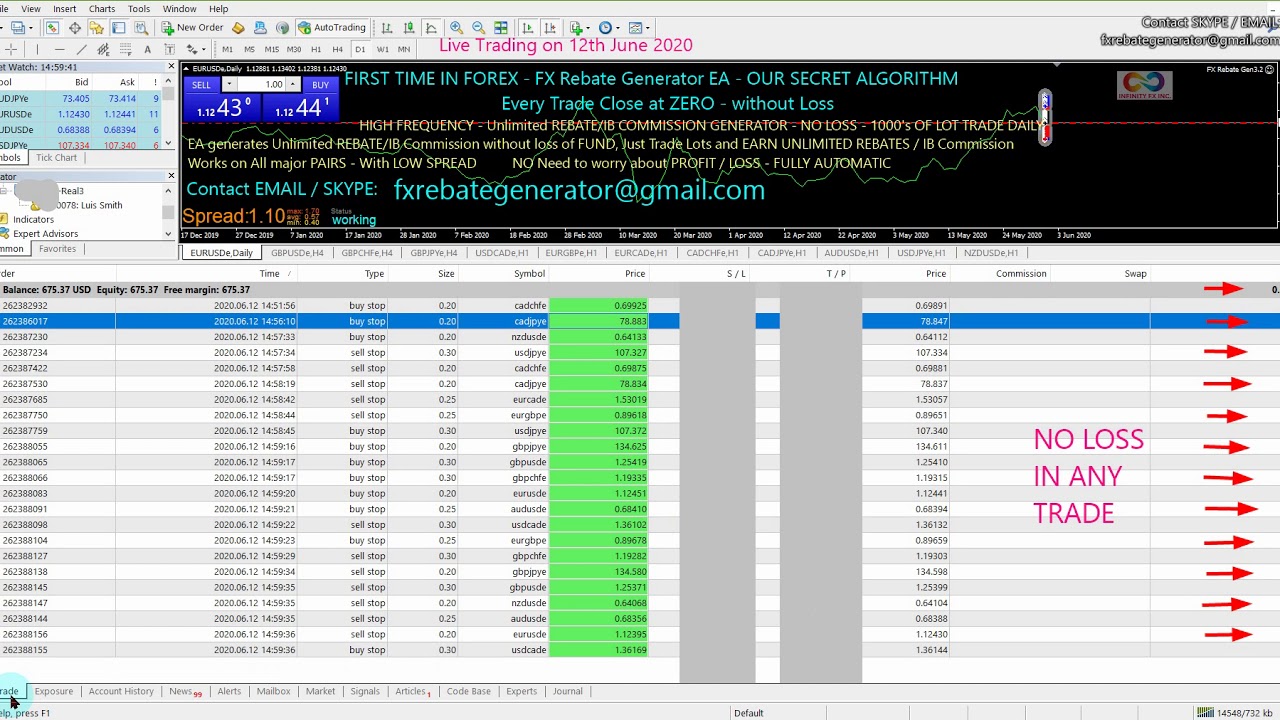Switch chart to M30 timeframe
Screen dimensions: 1280x720
coord(293,49)
